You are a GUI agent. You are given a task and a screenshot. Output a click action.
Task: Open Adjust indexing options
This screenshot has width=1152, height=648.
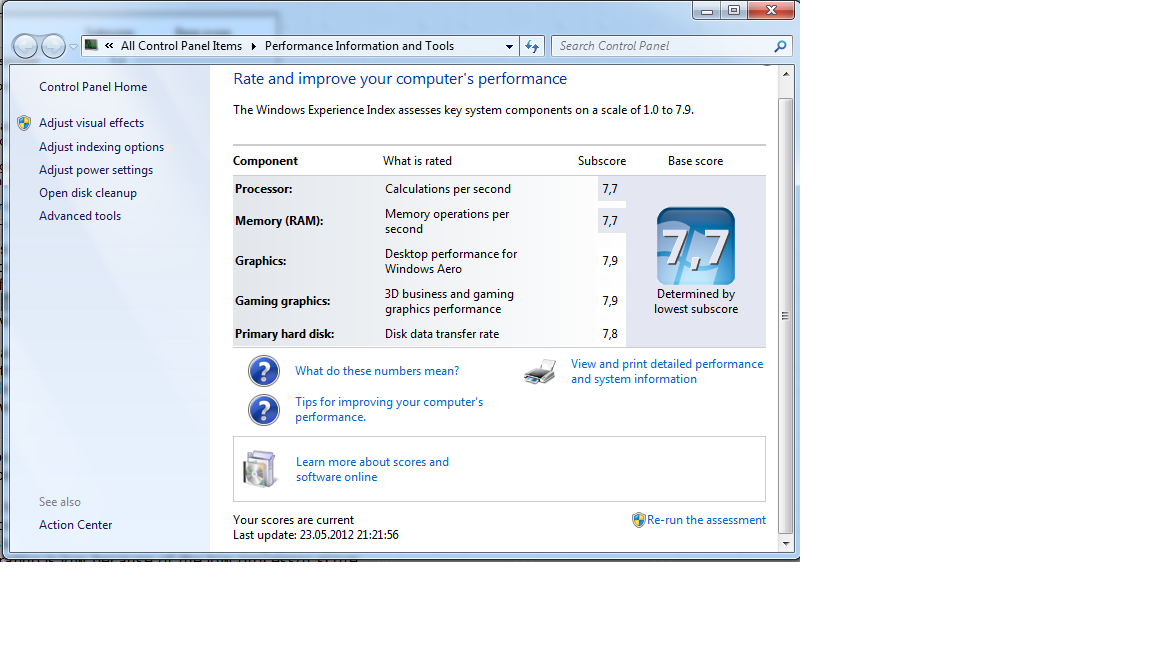click(101, 147)
